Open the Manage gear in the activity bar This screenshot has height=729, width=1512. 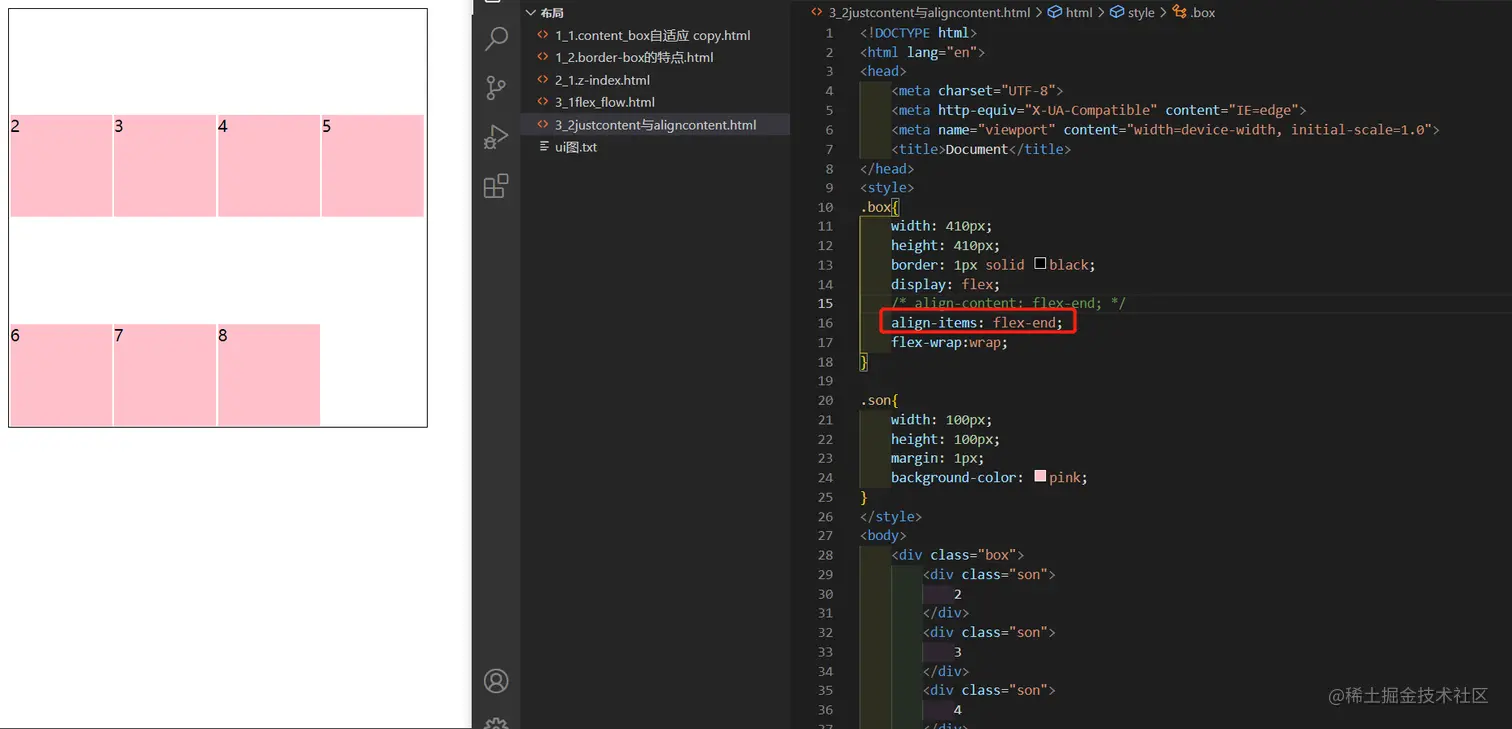[496, 723]
